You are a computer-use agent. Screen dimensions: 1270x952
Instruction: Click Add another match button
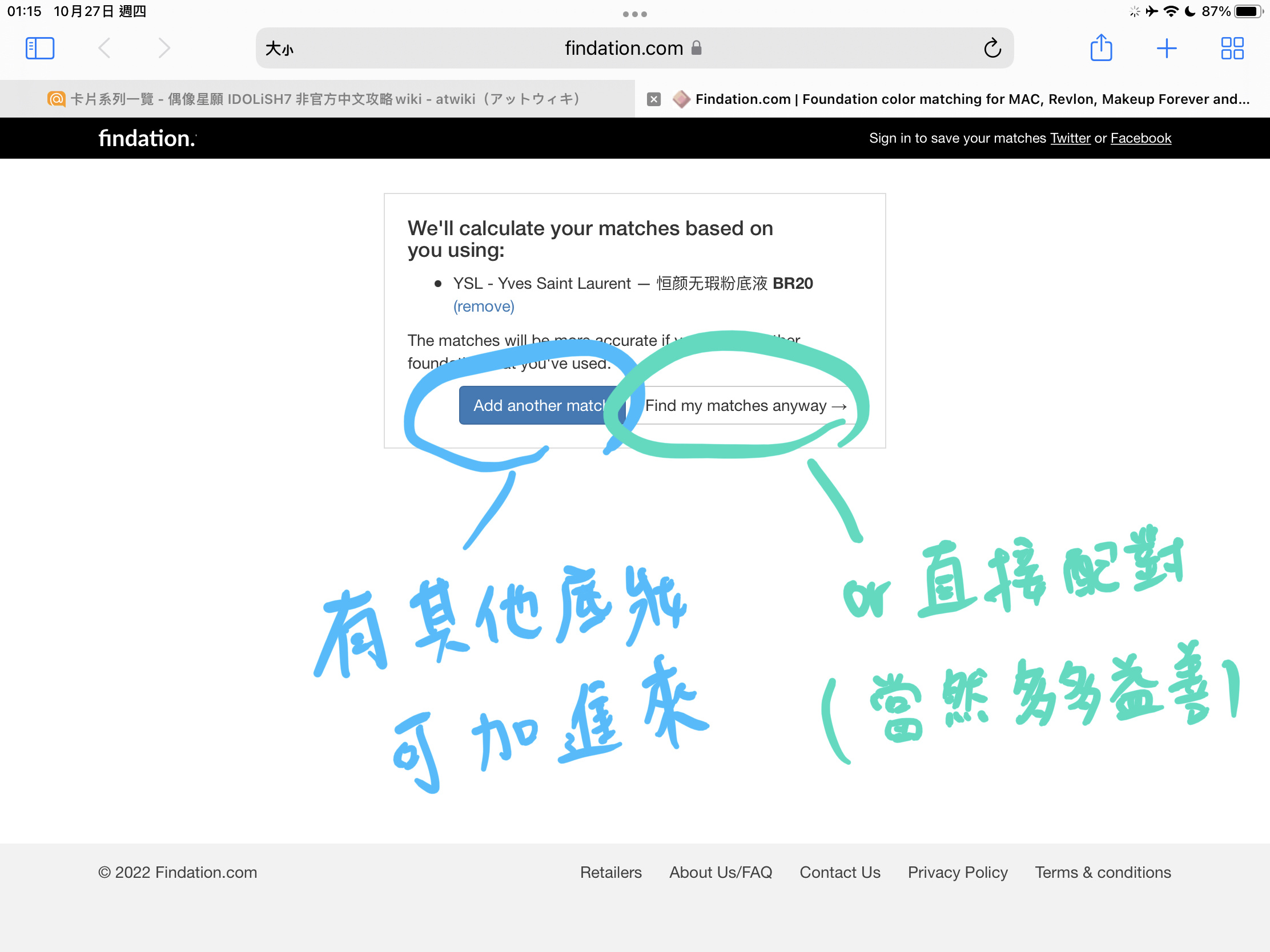(x=542, y=405)
